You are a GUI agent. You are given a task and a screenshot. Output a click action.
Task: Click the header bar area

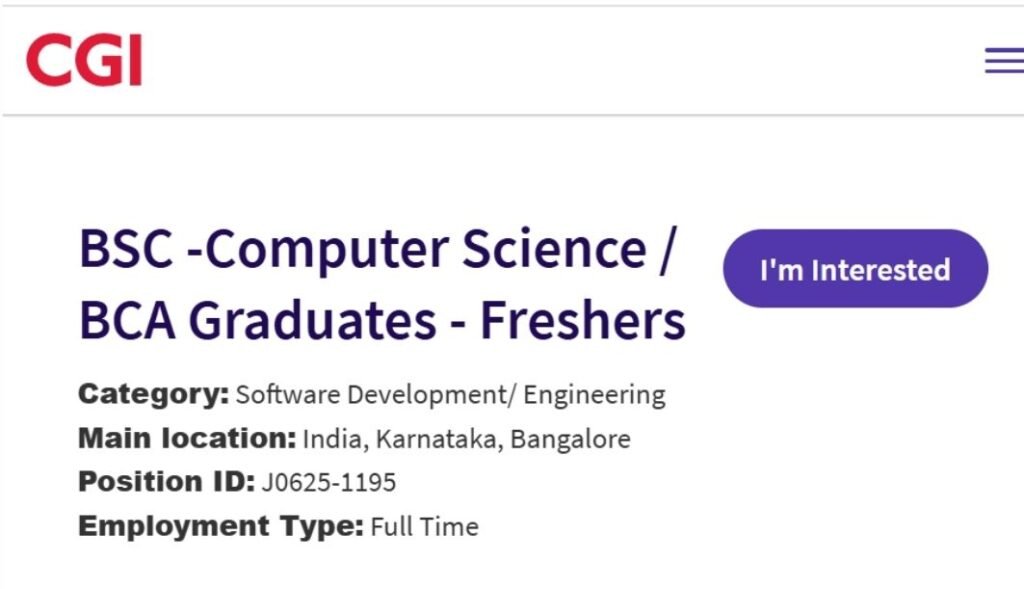click(x=512, y=60)
